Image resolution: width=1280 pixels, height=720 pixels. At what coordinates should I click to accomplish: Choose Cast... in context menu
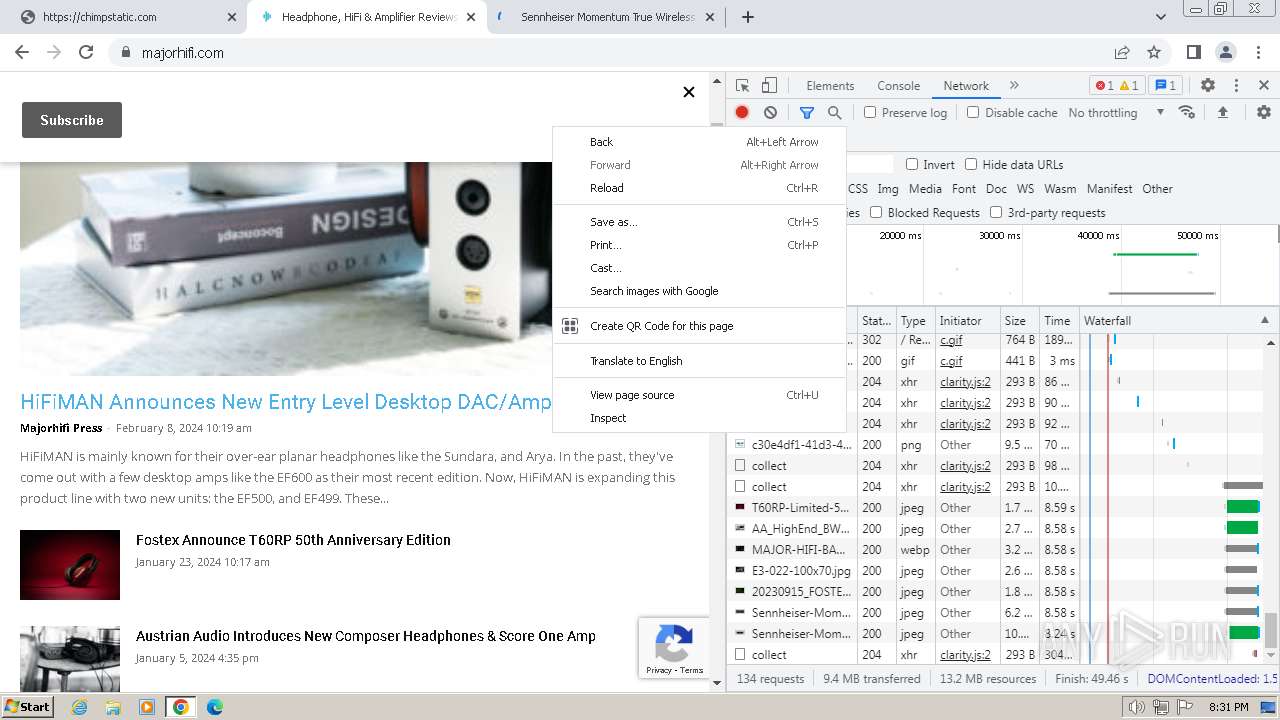pos(700,268)
